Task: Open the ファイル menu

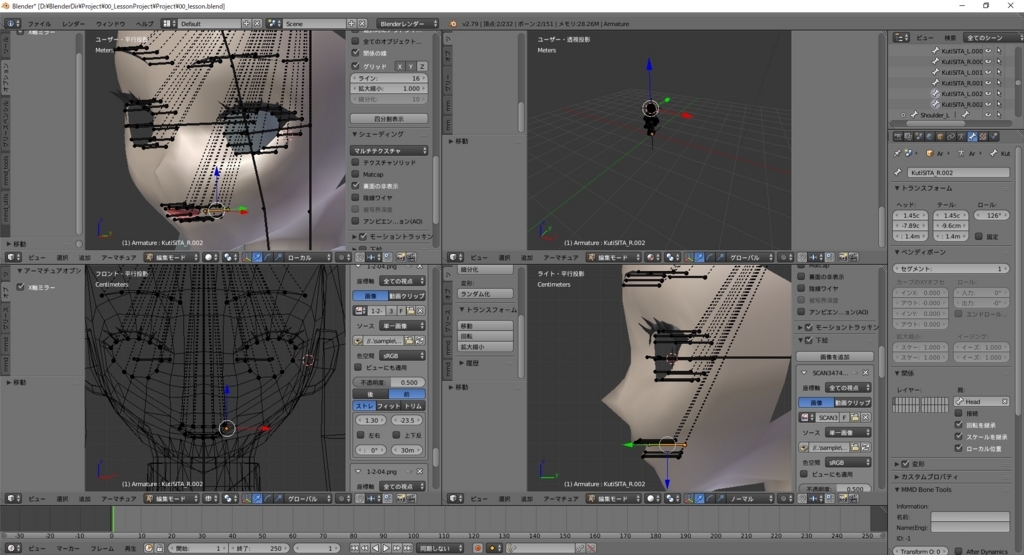Action: click(39, 24)
